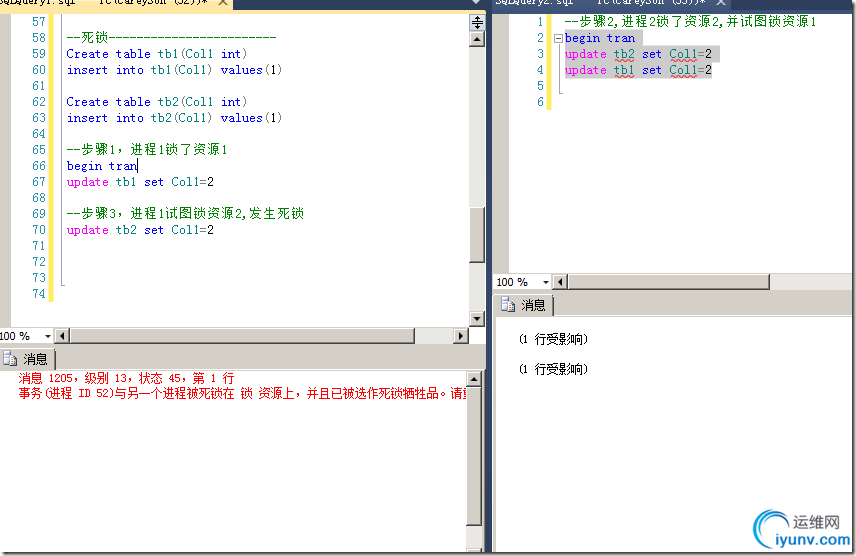Click the comment --步骤2 in the right editor

pos(690,22)
